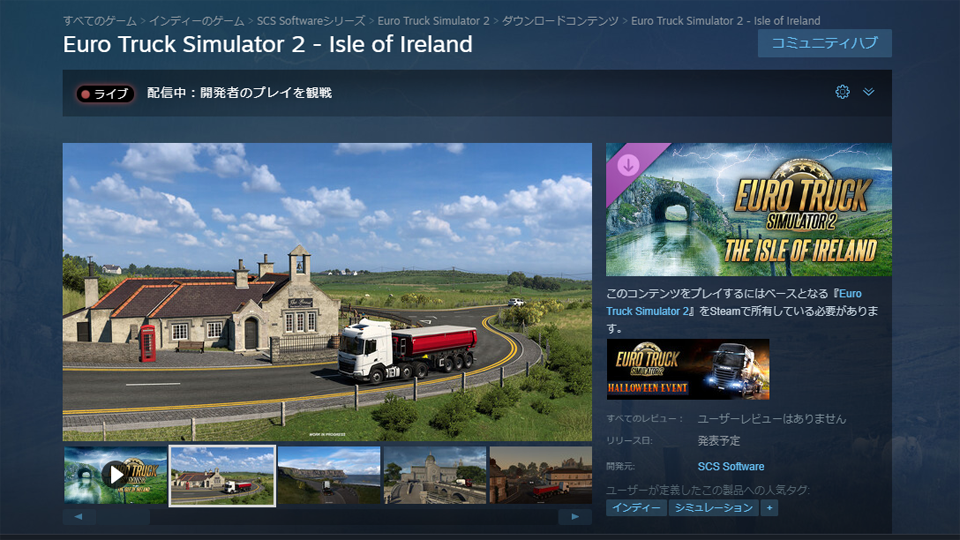960x540 pixels.
Task: Click 配信中：開発者のプレイを観戦 text
Action: pos(239,92)
